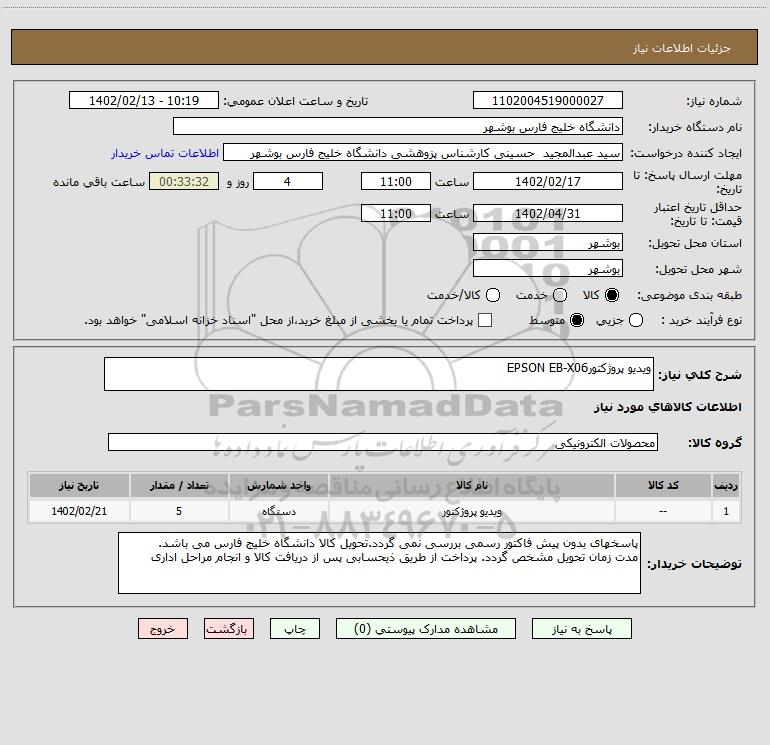Click the quantity cell showing 5
Image resolution: width=770 pixels, height=745 pixels.
point(179,511)
